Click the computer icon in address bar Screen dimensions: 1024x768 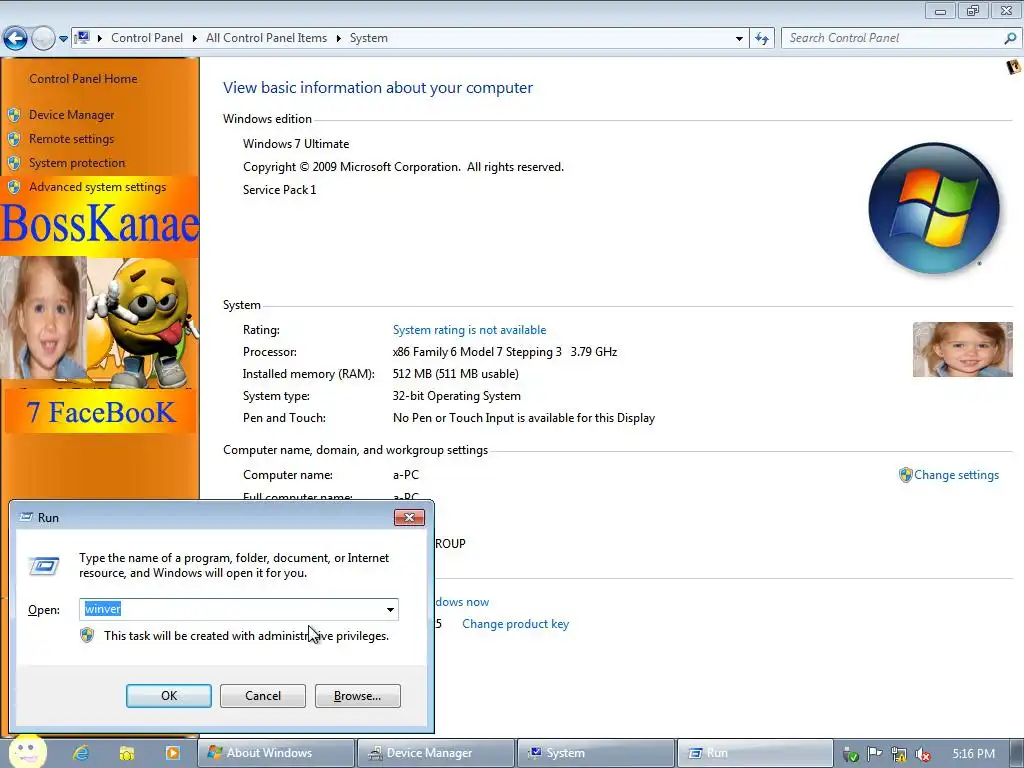82,38
